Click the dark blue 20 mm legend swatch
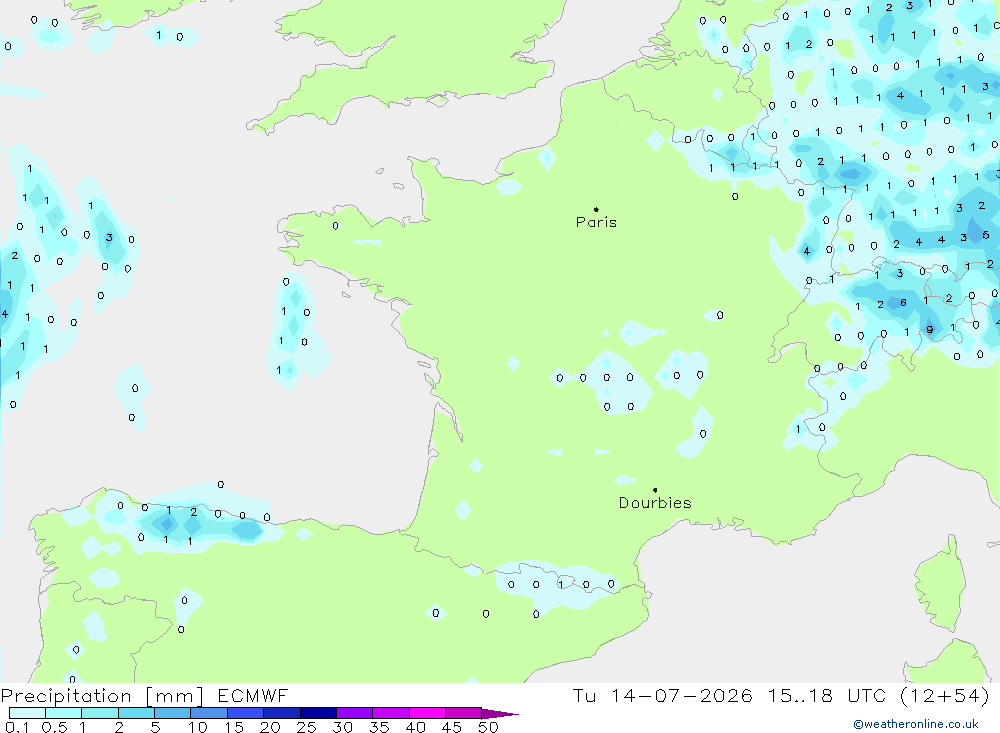Image resolution: width=1000 pixels, height=733 pixels. [282, 713]
